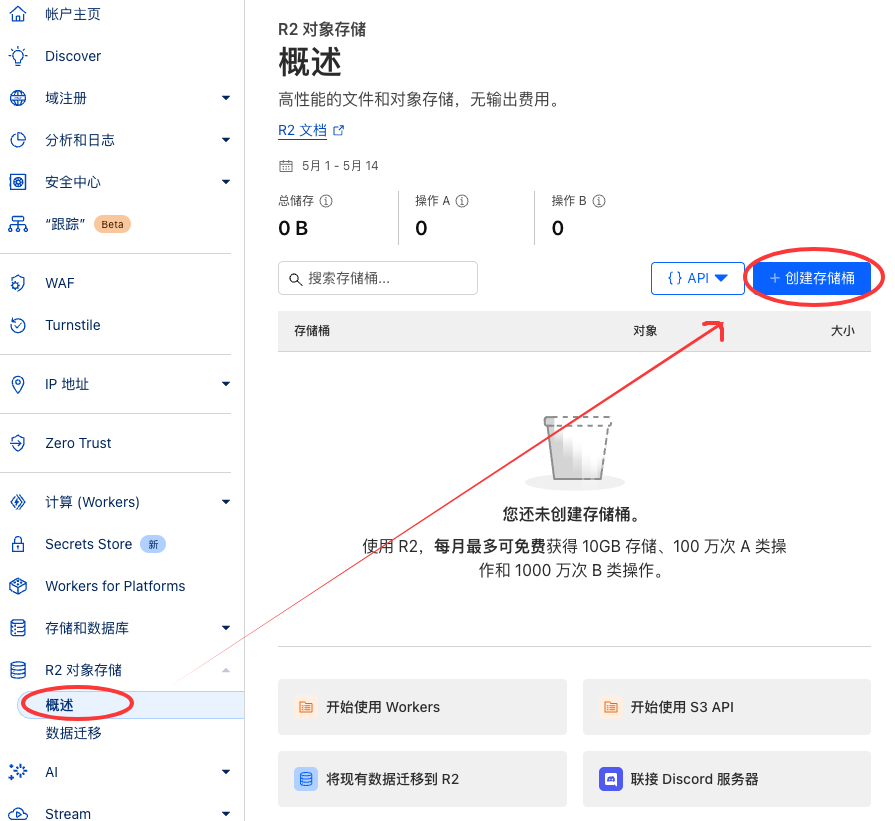The image size is (895, 821).
Task: Click the network icon next to “跟踪”
Action: click(x=18, y=224)
